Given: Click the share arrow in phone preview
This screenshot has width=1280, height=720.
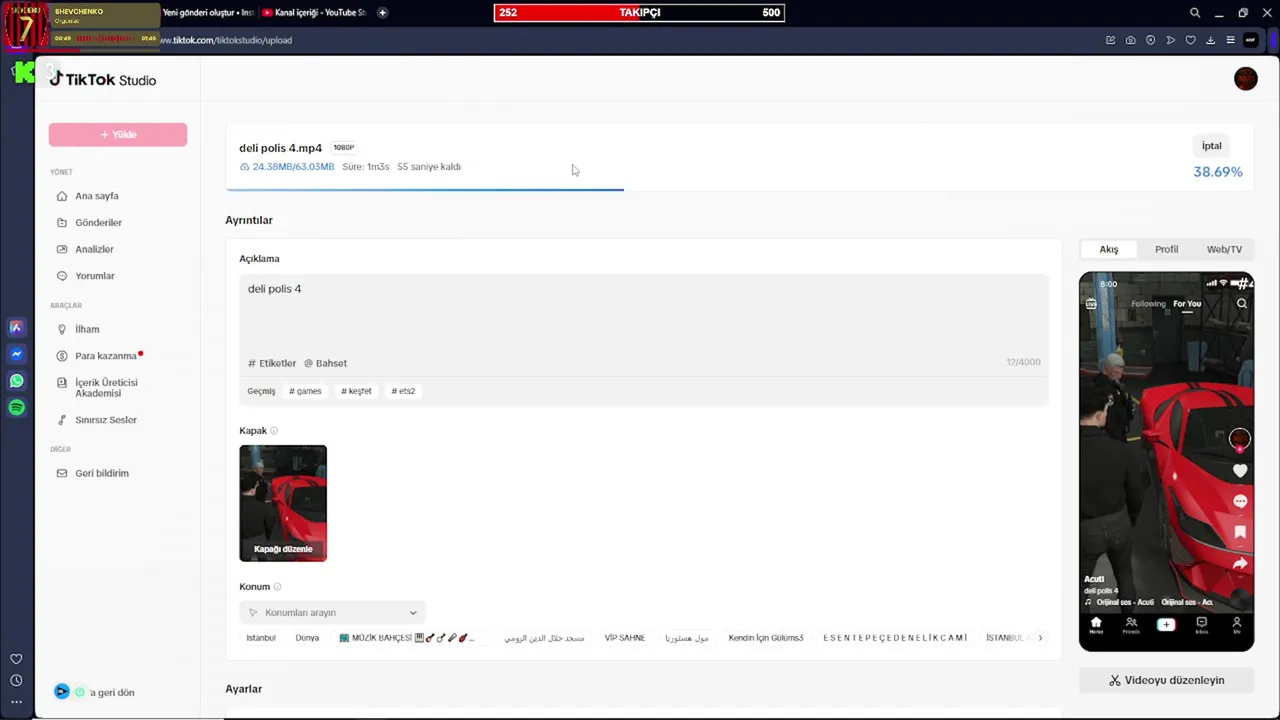Looking at the screenshot, I should coord(1240,564).
